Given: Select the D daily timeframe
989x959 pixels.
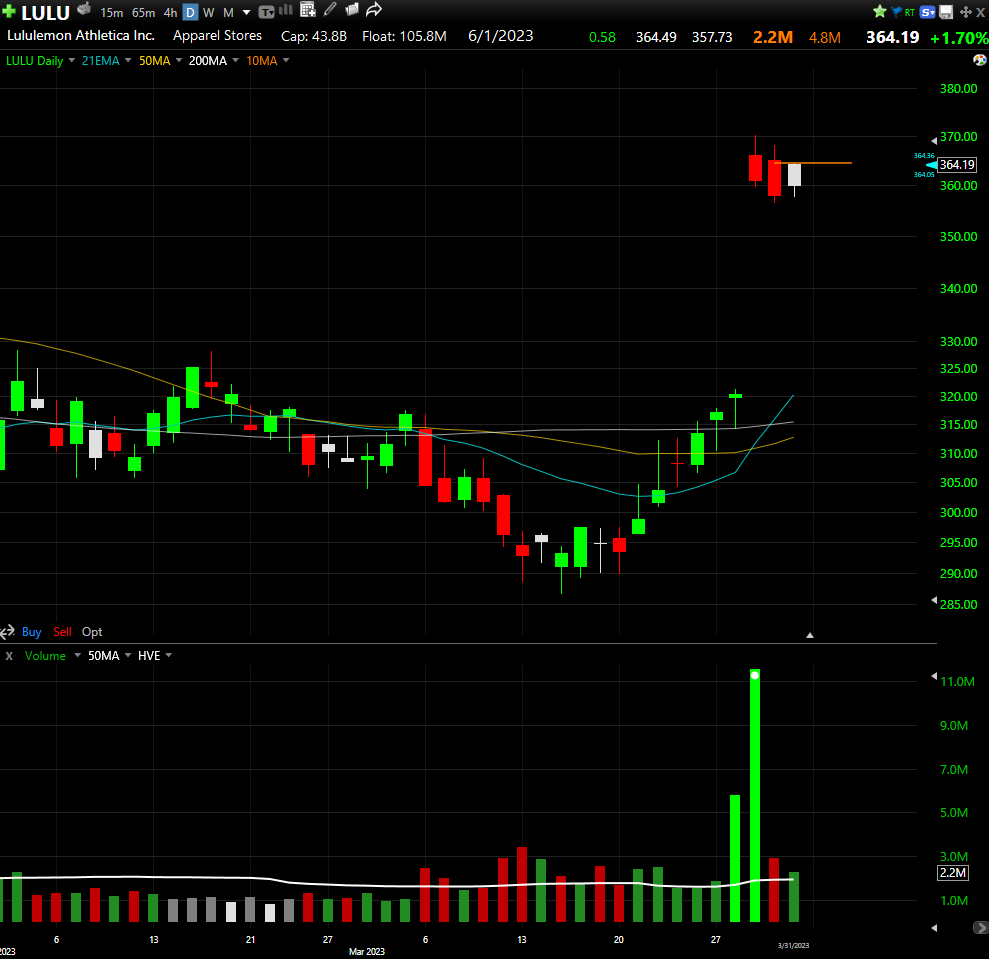Looking at the screenshot, I should pyautogui.click(x=190, y=13).
